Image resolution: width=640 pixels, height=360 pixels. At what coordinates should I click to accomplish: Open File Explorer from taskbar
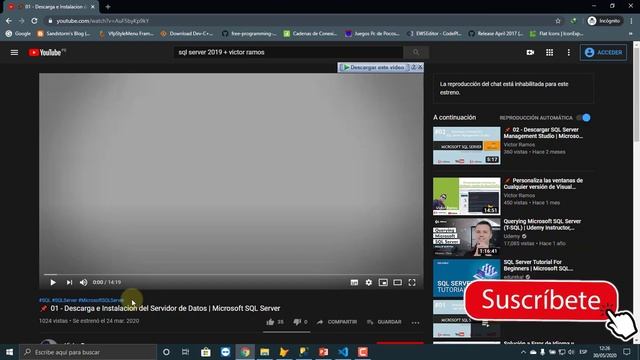point(264,352)
